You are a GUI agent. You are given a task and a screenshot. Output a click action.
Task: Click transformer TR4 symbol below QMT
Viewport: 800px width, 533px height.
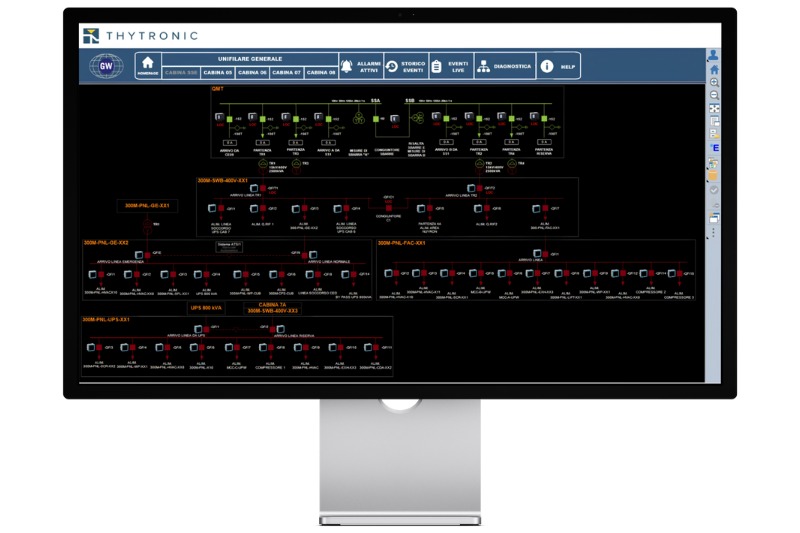(x=512, y=165)
